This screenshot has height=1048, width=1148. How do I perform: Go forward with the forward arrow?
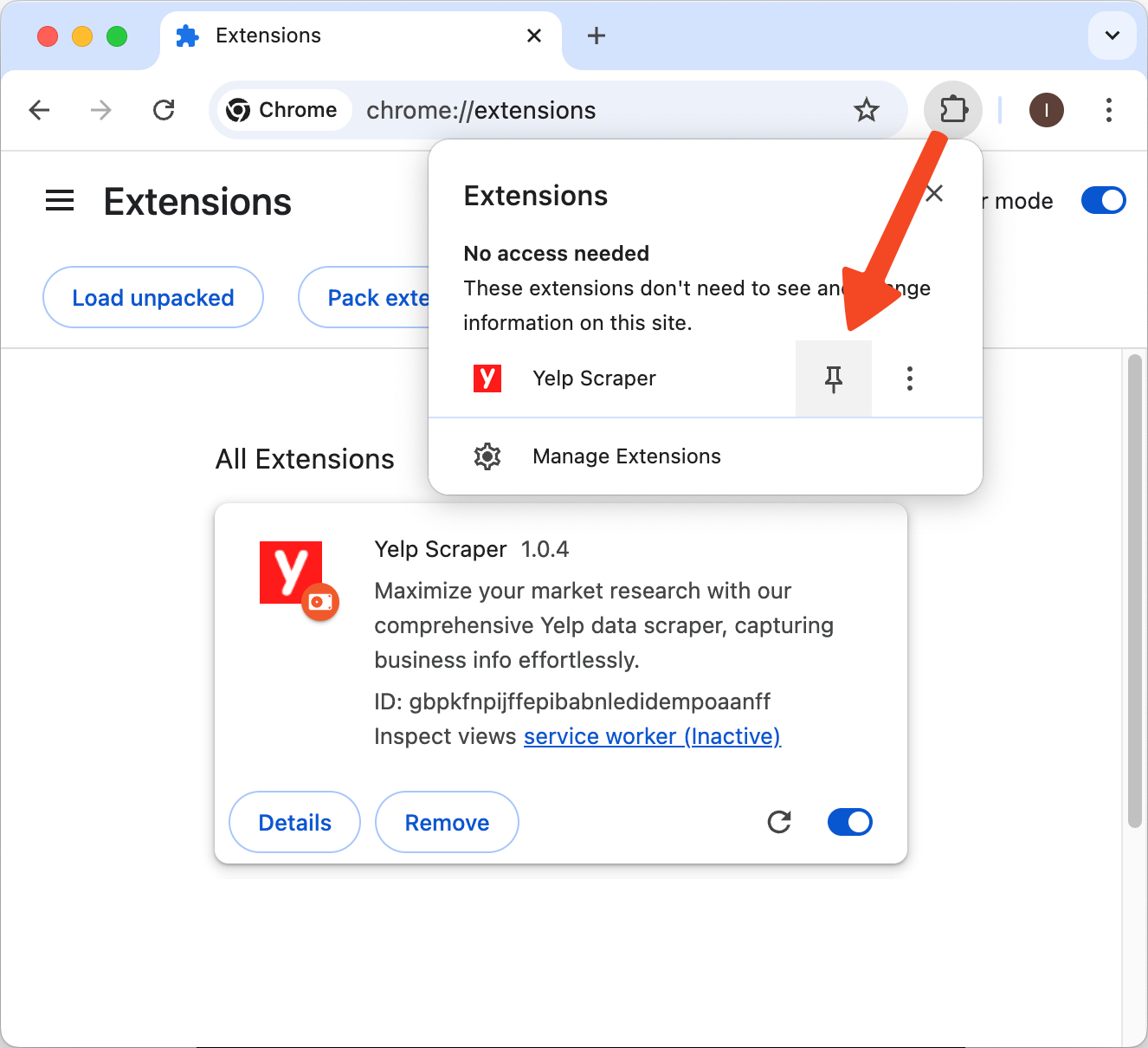click(101, 110)
